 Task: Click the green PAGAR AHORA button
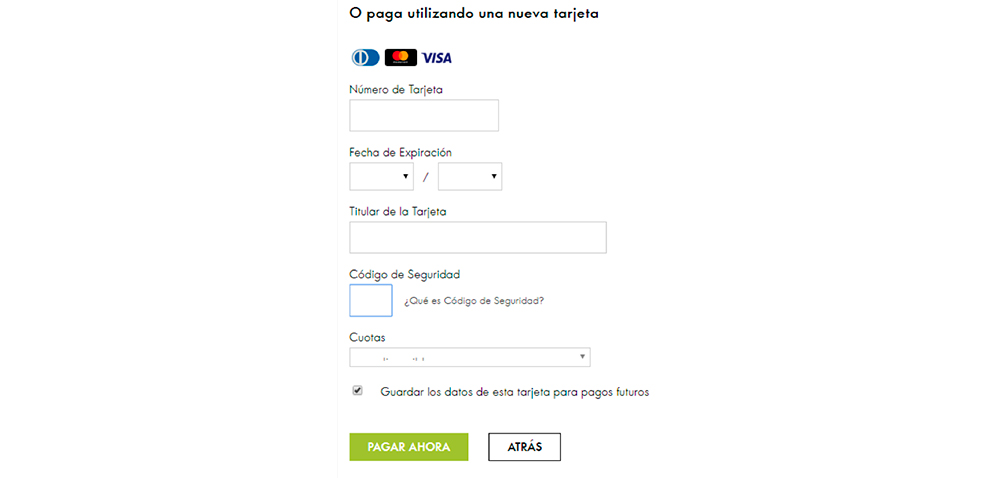(409, 447)
